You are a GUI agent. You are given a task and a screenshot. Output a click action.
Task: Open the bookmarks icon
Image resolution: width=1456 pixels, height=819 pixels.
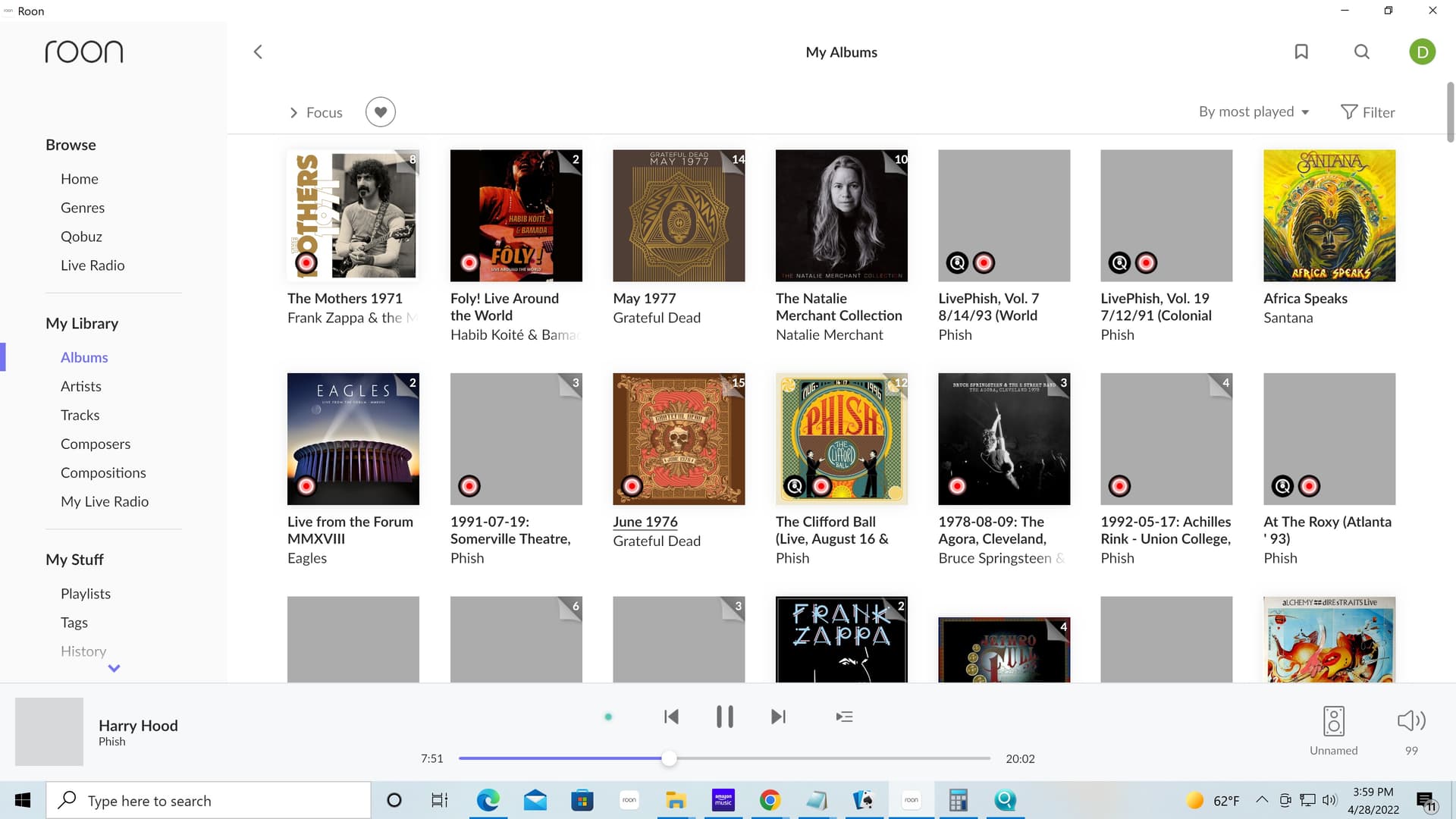pos(1301,52)
